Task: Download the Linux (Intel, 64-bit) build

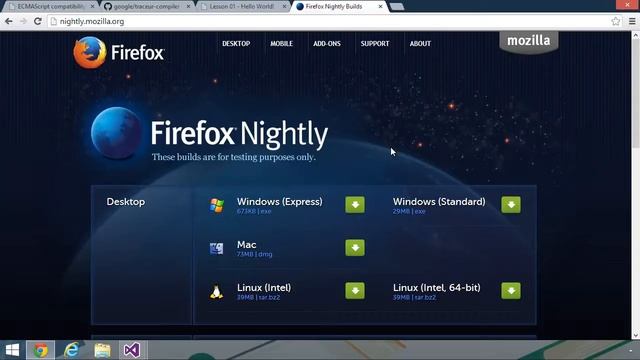Action: 511,291
